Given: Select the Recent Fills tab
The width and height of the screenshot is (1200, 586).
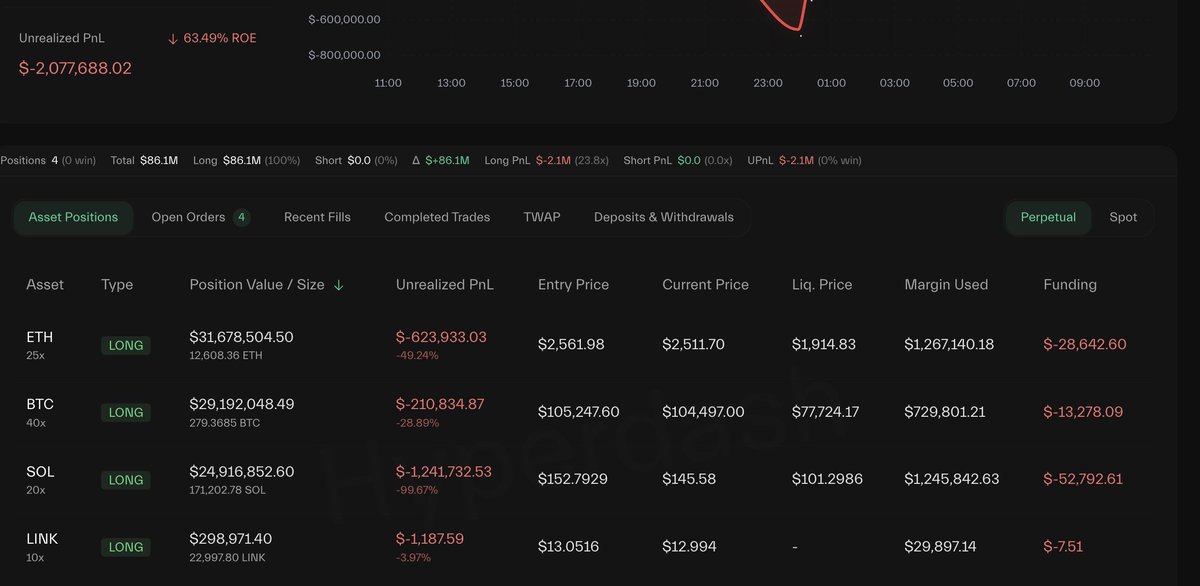Looking at the screenshot, I should [x=317, y=217].
